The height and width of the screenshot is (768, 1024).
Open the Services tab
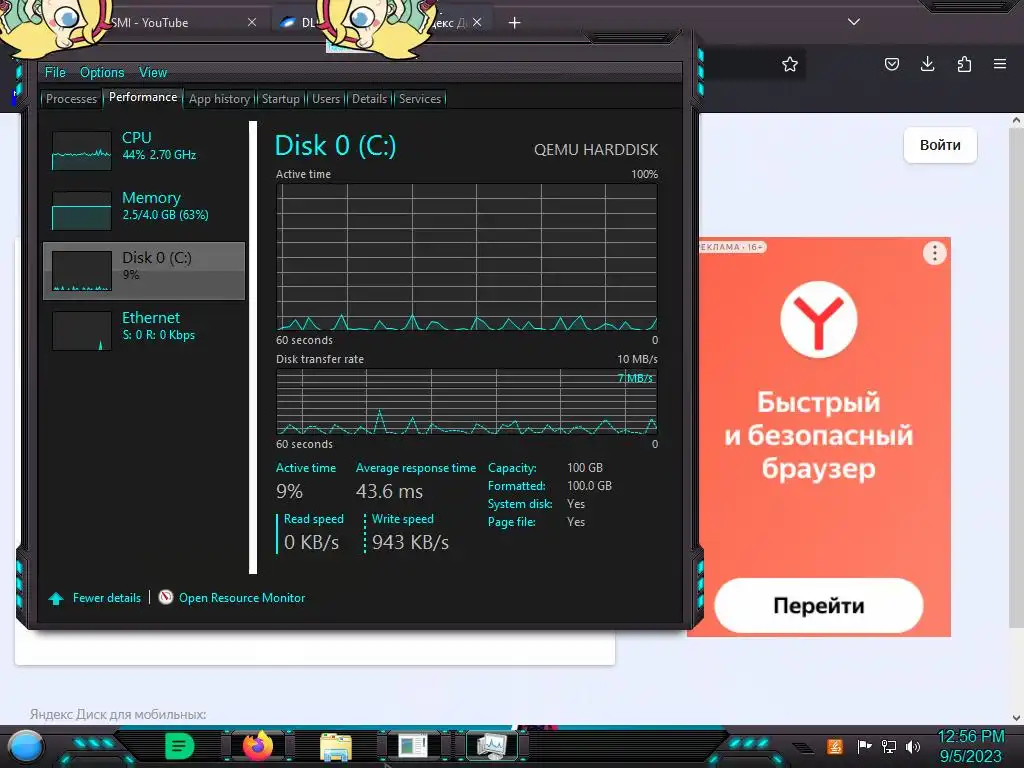pos(420,99)
